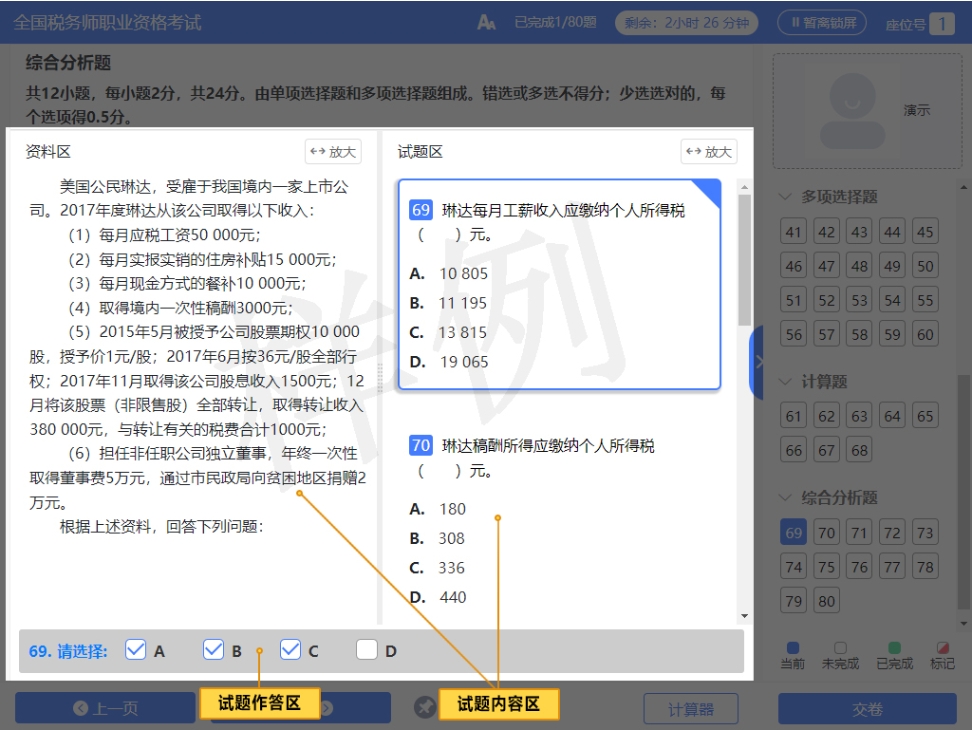Click the font size adjustment icon

tap(486, 22)
